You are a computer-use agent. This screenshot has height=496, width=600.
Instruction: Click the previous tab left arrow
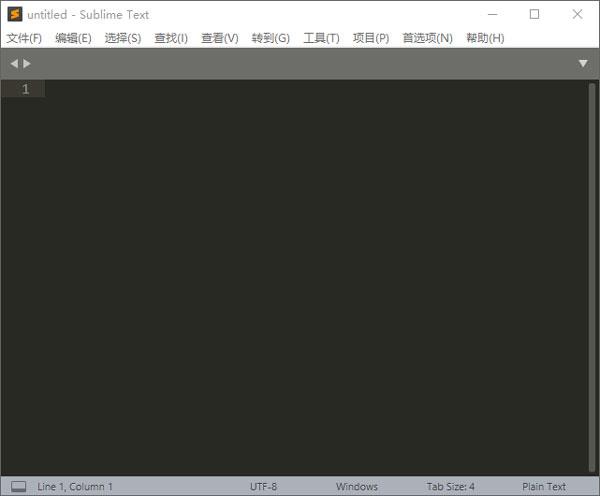(14, 64)
